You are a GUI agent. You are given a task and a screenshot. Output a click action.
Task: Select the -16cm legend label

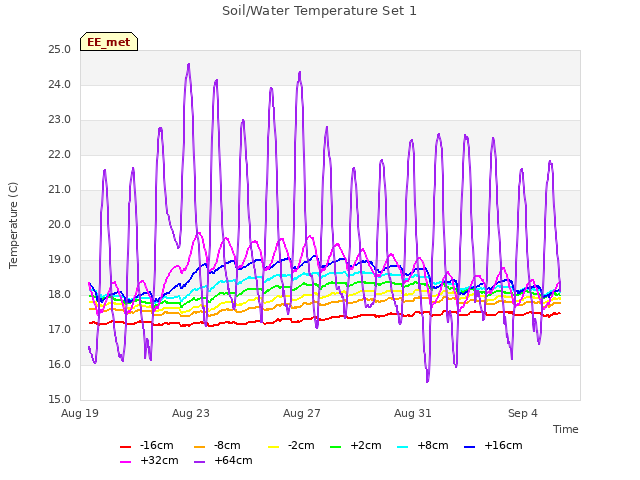[x=157, y=445]
